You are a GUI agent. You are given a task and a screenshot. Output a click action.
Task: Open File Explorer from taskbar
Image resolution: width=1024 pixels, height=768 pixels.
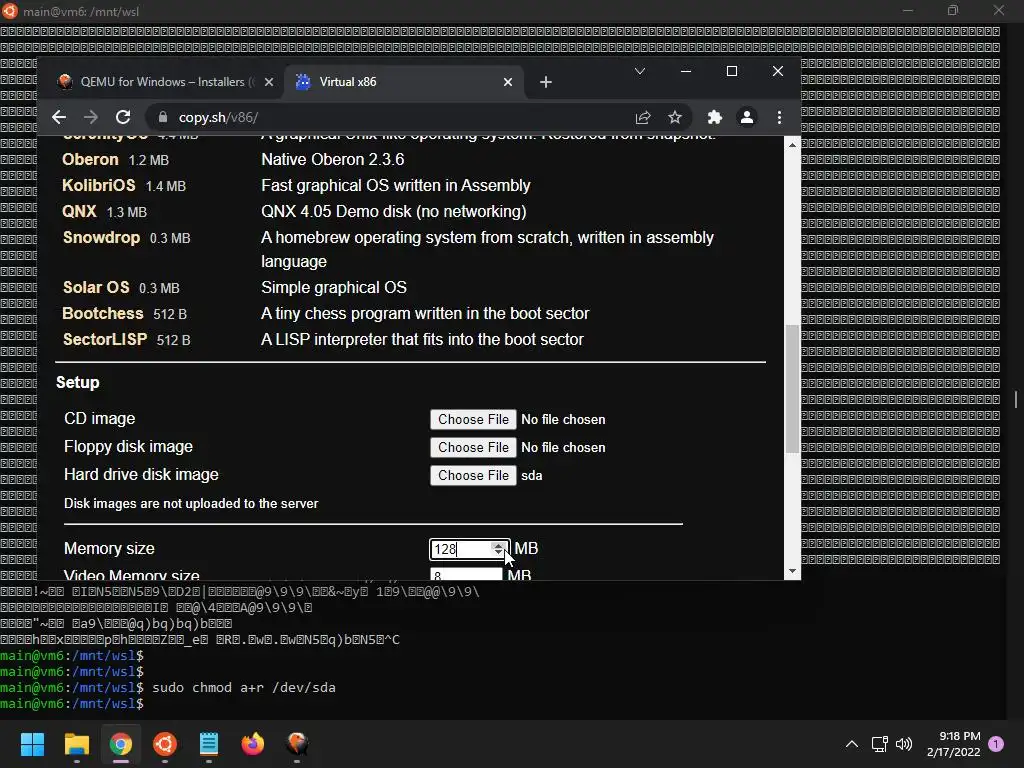click(x=76, y=744)
